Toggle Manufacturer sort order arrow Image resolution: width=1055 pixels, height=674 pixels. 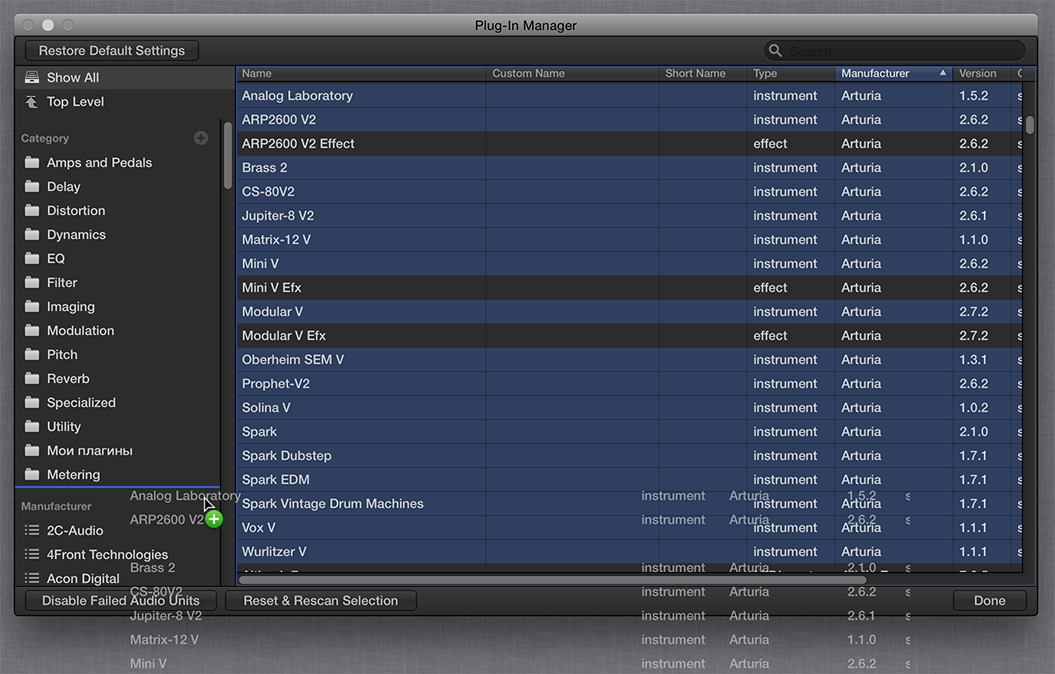(x=943, y=73)
